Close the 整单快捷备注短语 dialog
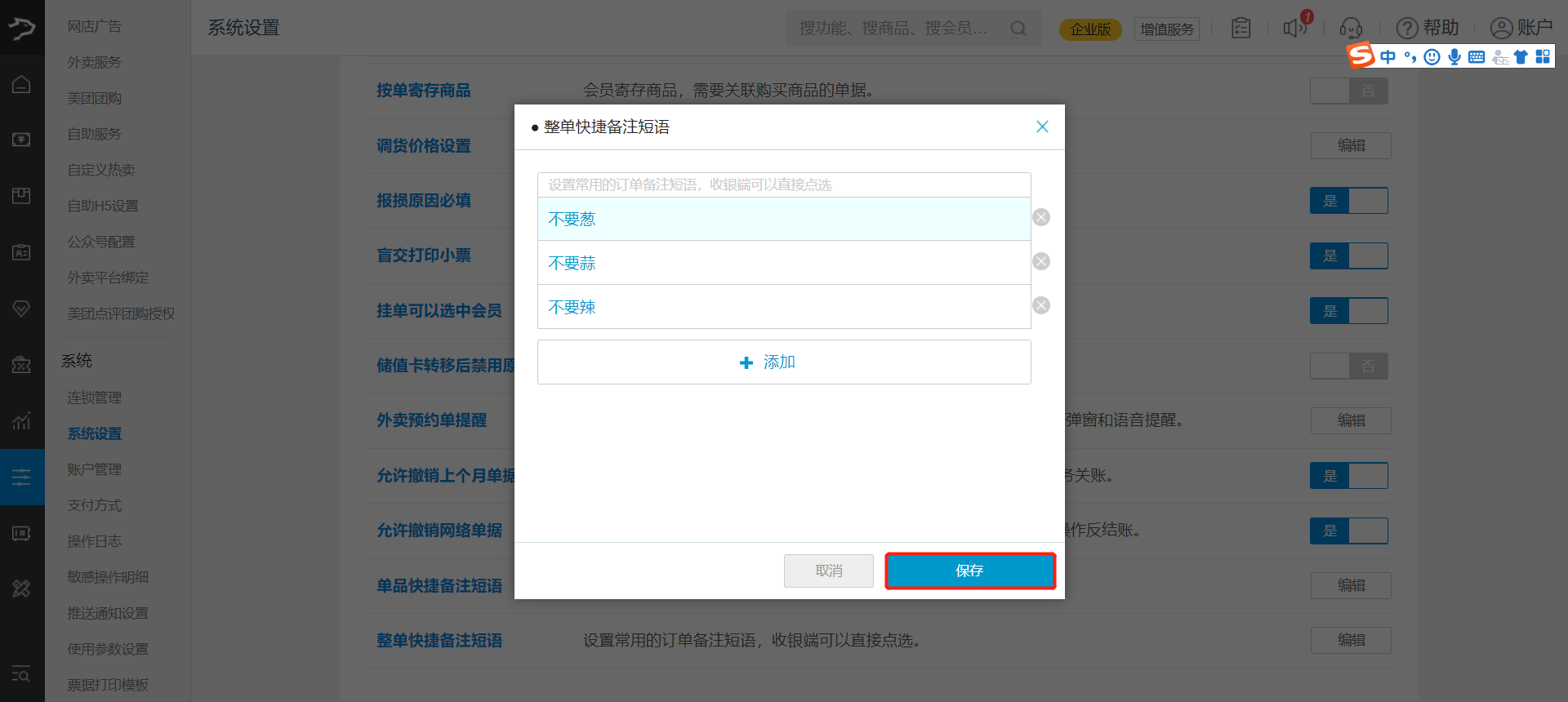Viewport: 1568px width, 702px height. 1042,127
